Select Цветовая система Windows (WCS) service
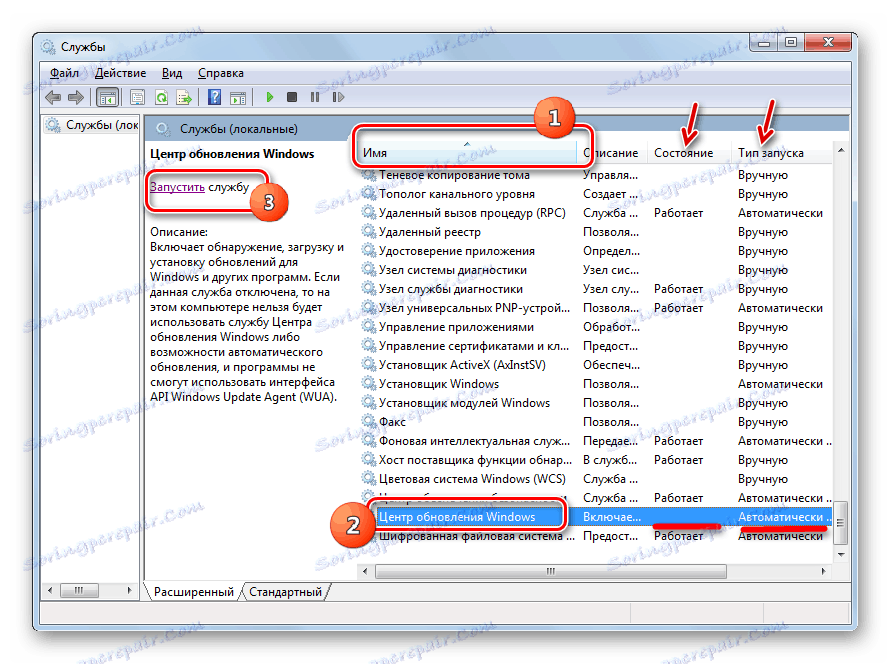Viewport: 891px width, 664px height. (x=472, y=479)
